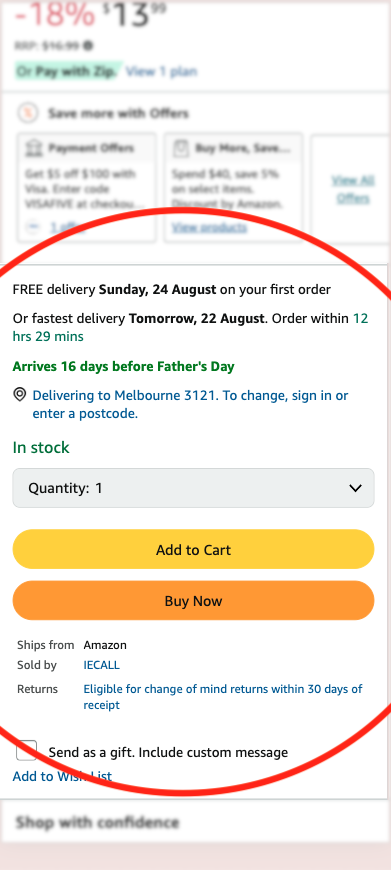Add the item to cart

click(x=194, y=549)
